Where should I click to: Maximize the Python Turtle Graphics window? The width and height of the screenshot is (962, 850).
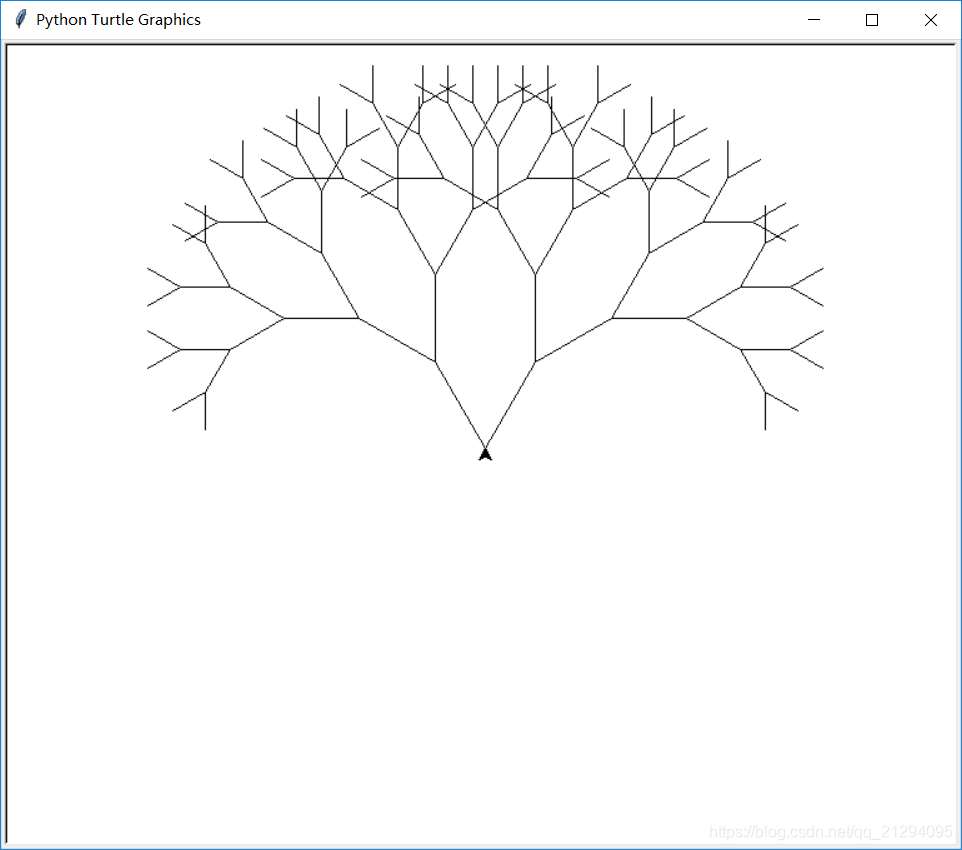(x=872, y=20)
